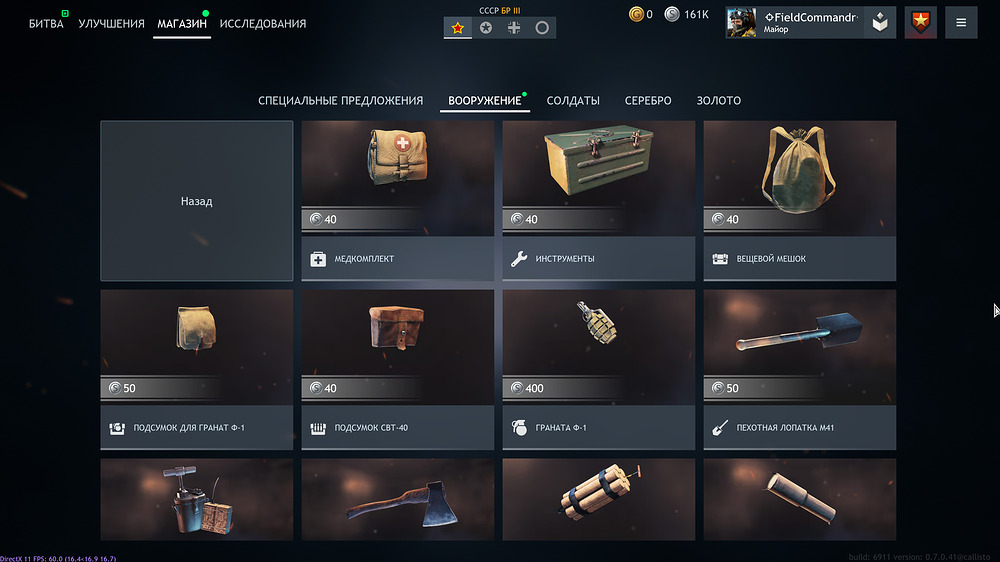Click the rank emblem beside FieldCommandr
The image size is (1000, 562).
880,23
